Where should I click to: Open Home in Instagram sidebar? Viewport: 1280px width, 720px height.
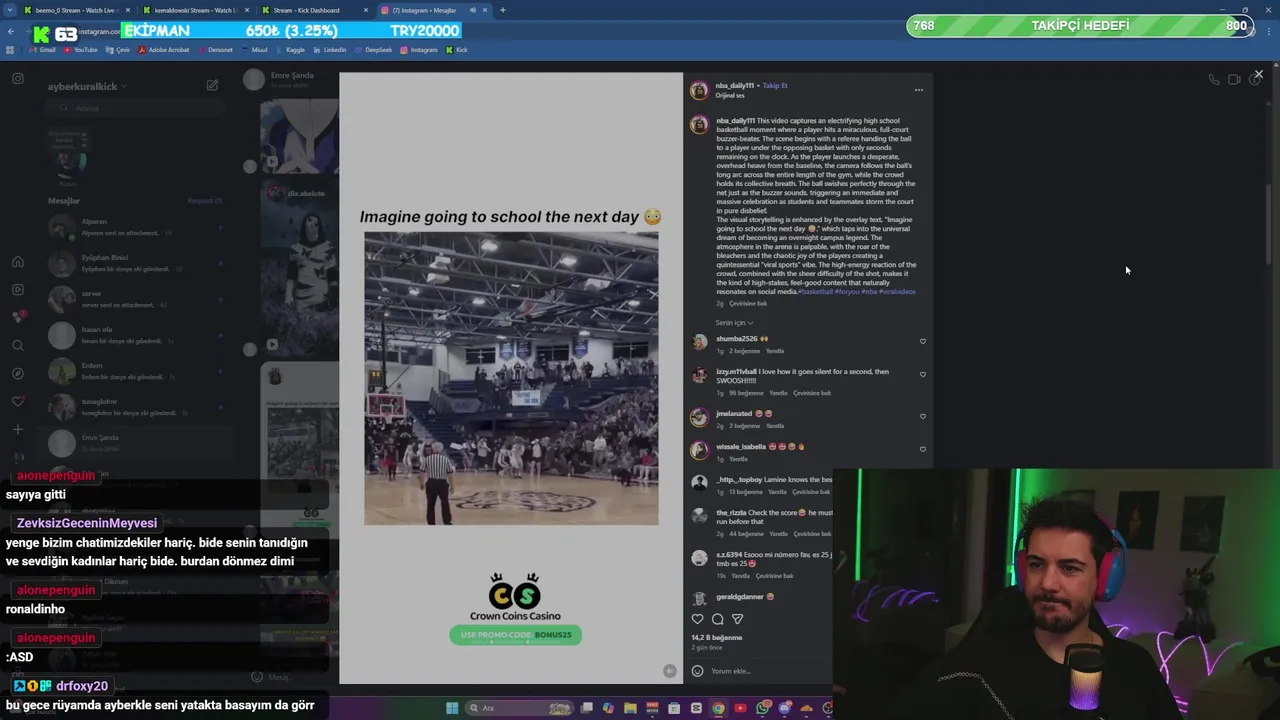[x=18, y=262]
